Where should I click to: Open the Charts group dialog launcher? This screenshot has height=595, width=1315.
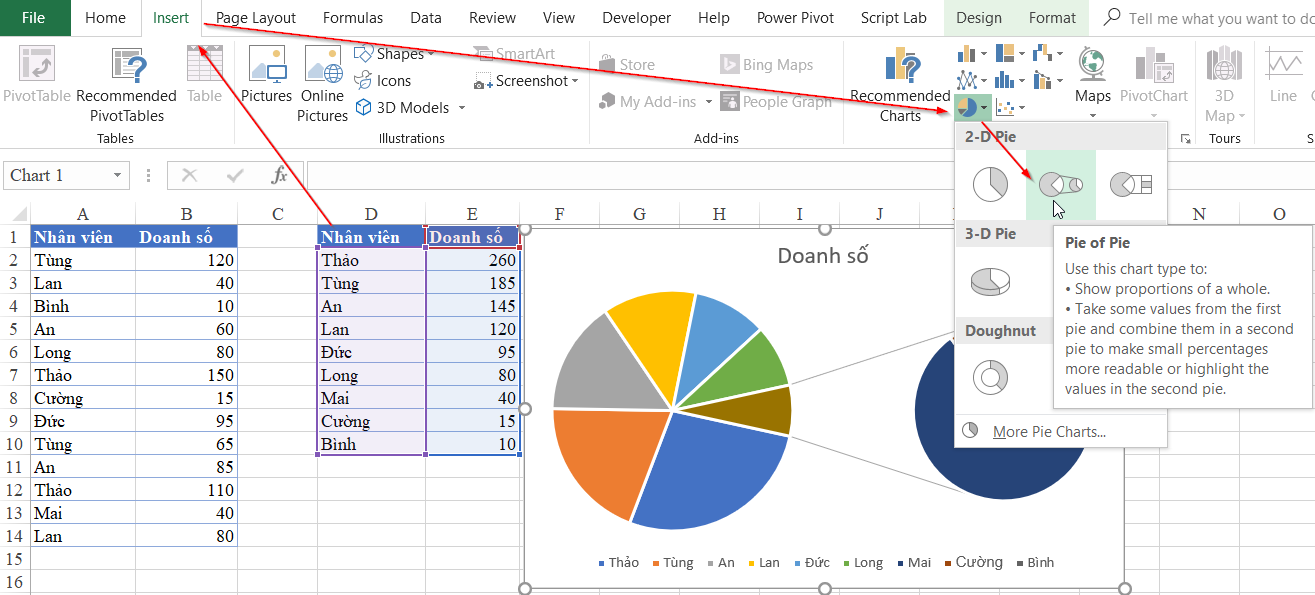pyautogui.click(x=1186, y=139)
